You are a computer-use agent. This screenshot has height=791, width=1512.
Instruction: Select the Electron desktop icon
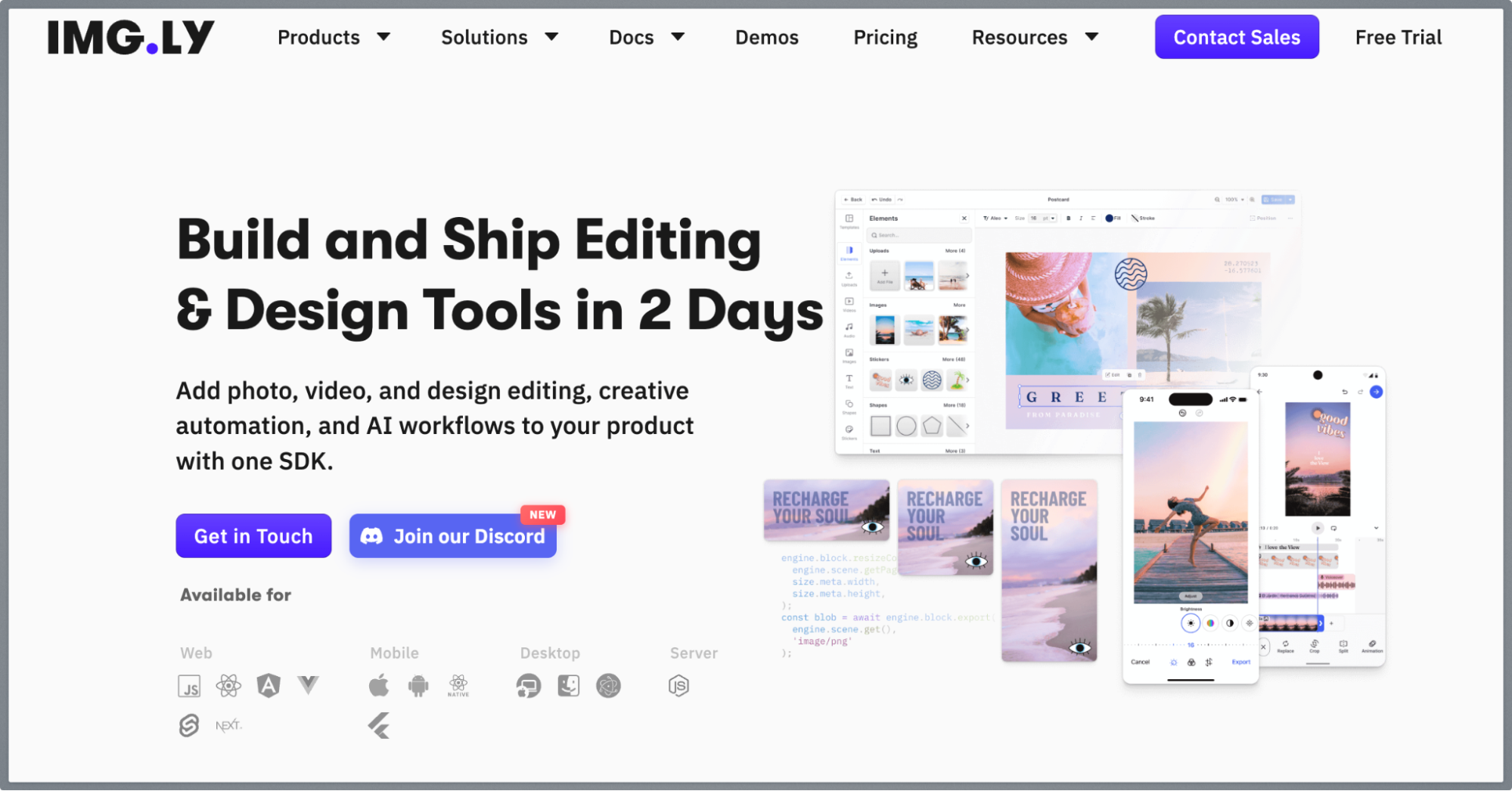pos(608,686)
